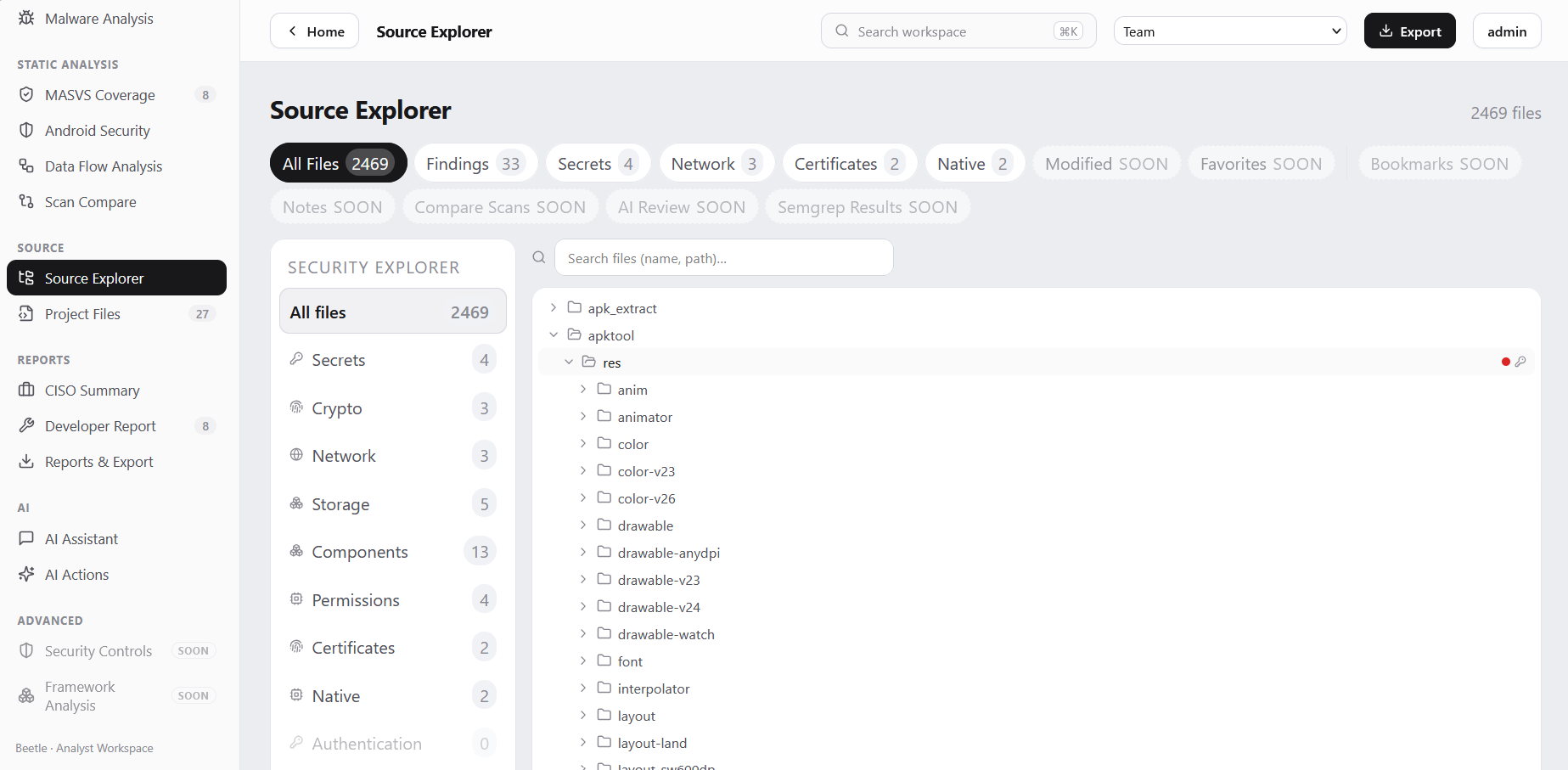This screenshot has width=1568, height=770.
Task: Expand the layout-land folder
Action: [583, 742]
